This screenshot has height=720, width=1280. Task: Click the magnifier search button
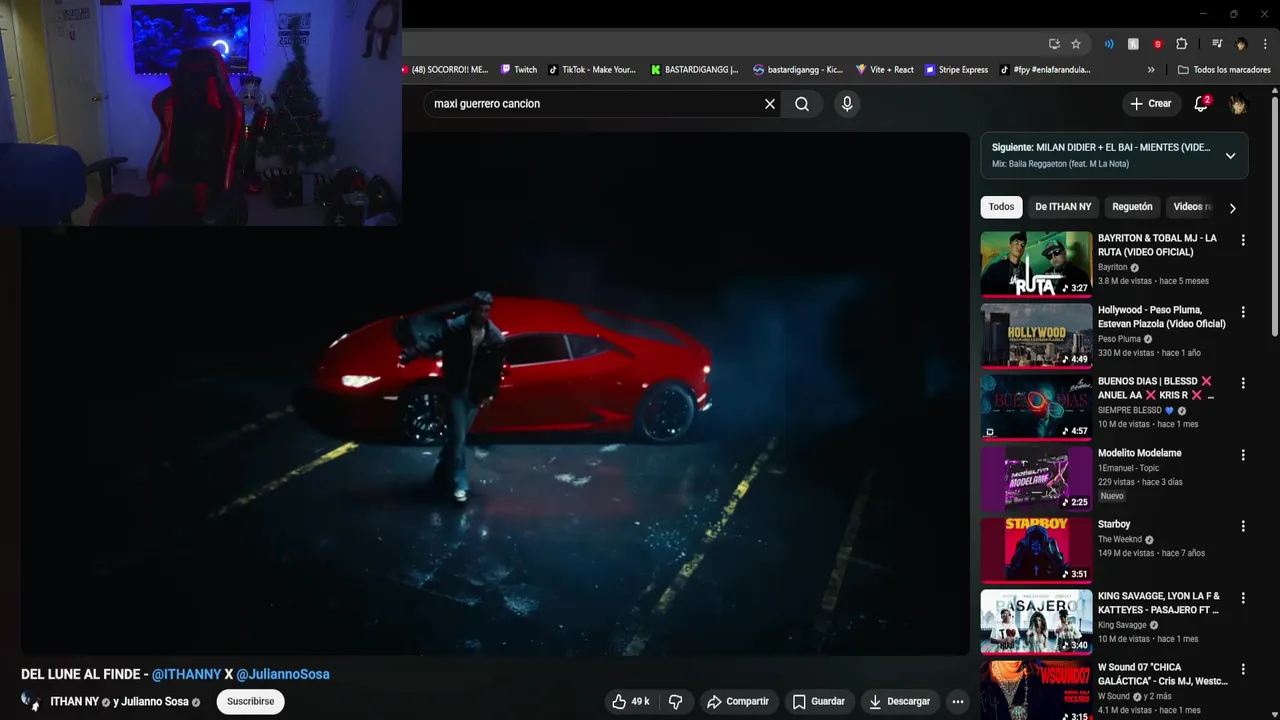pos(802,104)
